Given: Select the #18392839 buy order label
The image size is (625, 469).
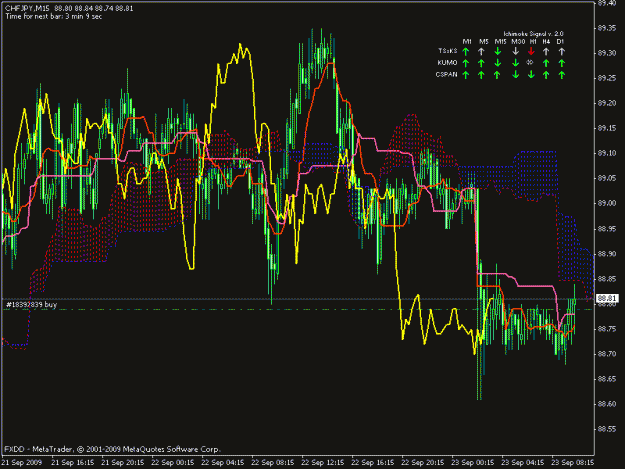Looking at the screenshot, I should (x=32, y=304).
